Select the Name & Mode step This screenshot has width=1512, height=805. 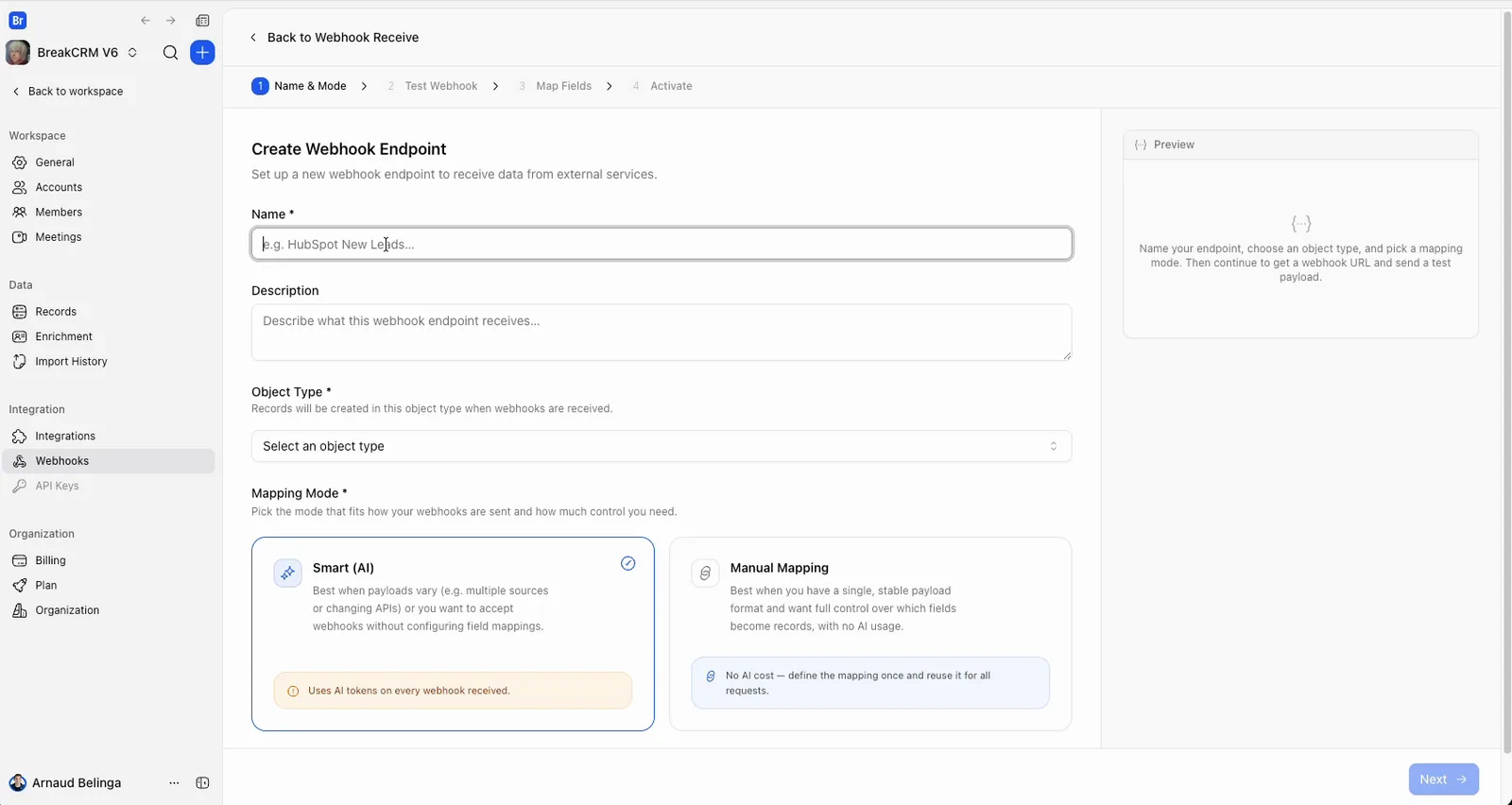coord(299,86)
